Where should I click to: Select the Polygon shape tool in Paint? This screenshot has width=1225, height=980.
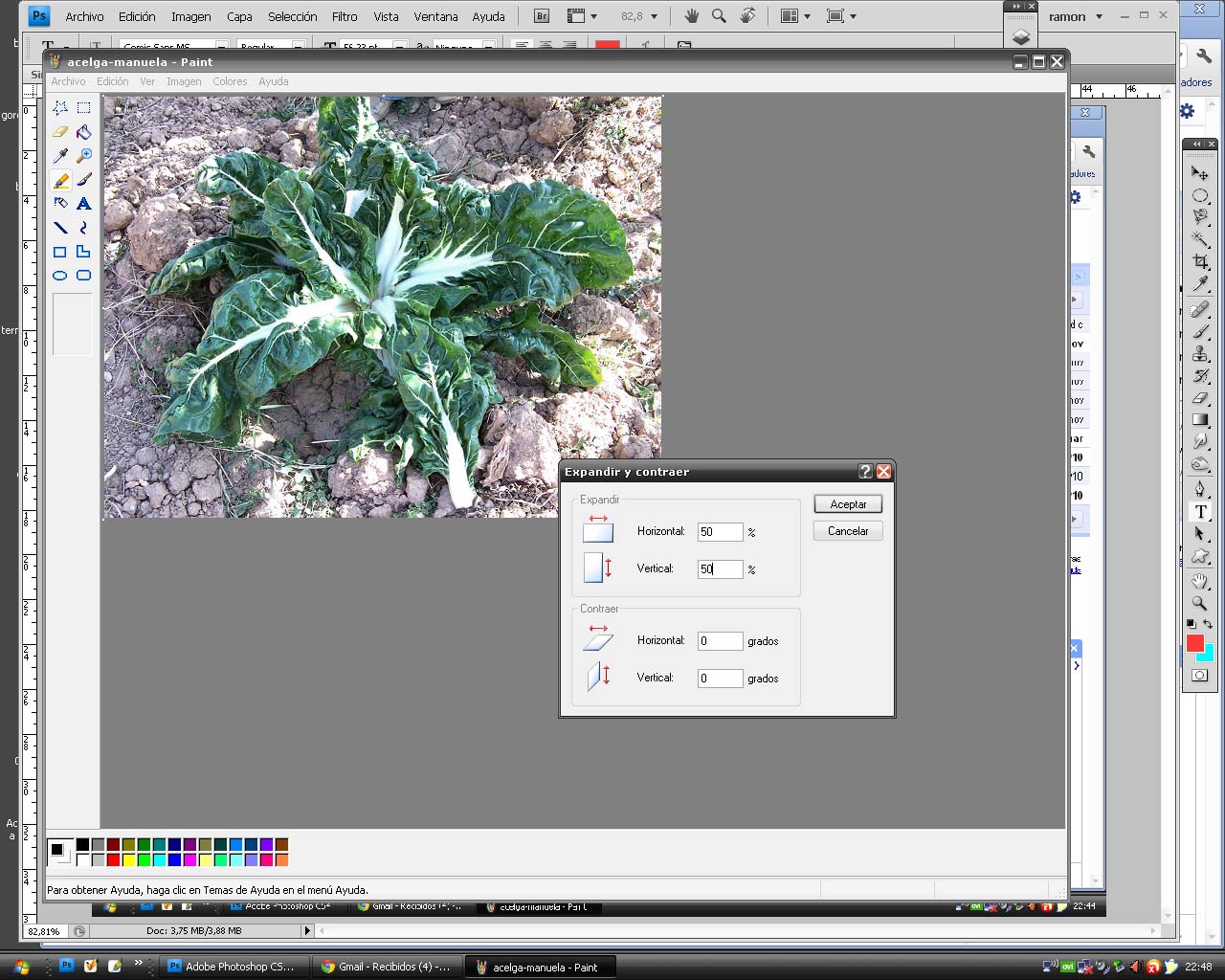click(84, 252)
